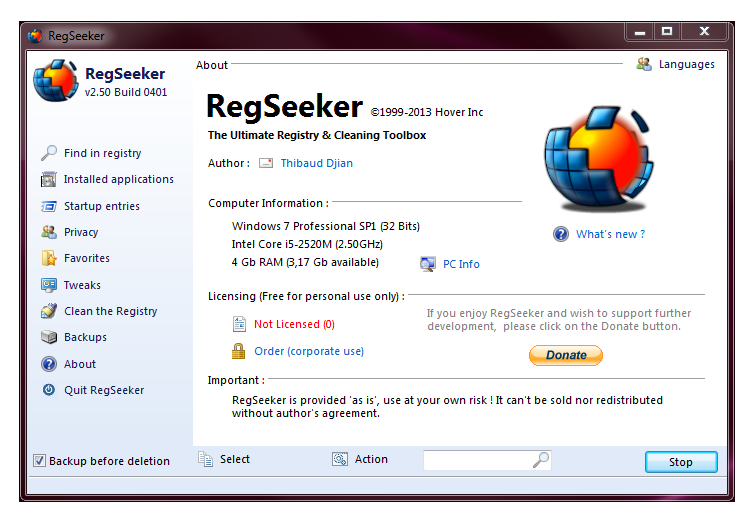This screenshot has width=752, height=523.
Task: Click the Stop button
Action: [x=681, y=462]
